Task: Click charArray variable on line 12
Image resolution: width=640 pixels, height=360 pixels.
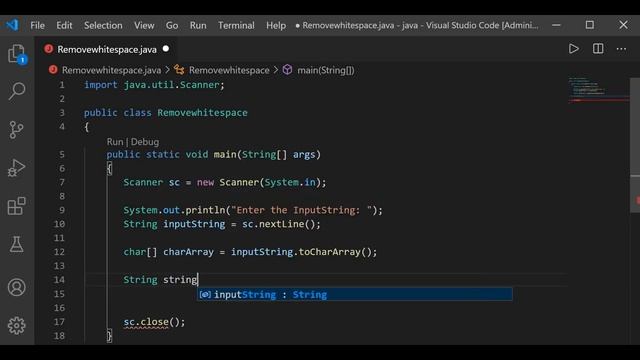Action: point(188,252)
